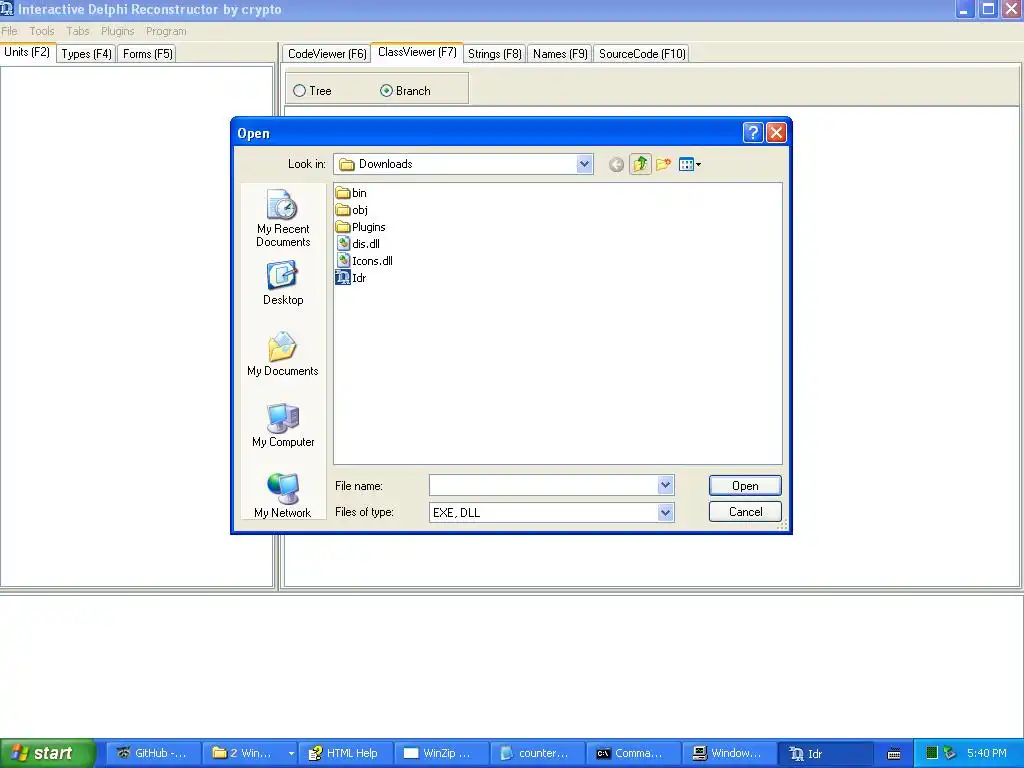Switch to WinZip taskbar window
The height and width of the screenshot is (768, 1024).
click(x=441, y=753)
